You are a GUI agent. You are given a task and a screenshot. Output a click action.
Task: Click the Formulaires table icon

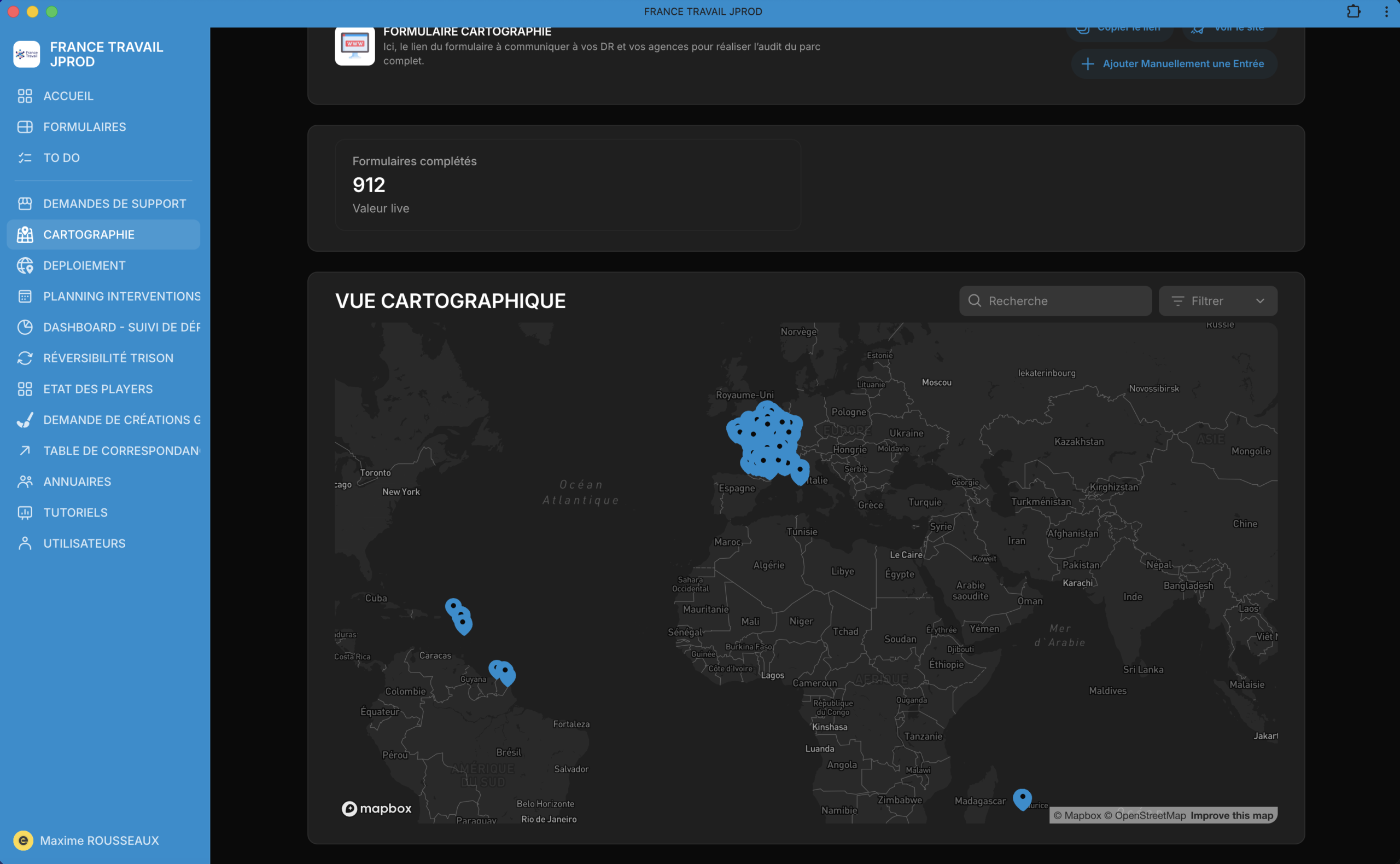25,127
